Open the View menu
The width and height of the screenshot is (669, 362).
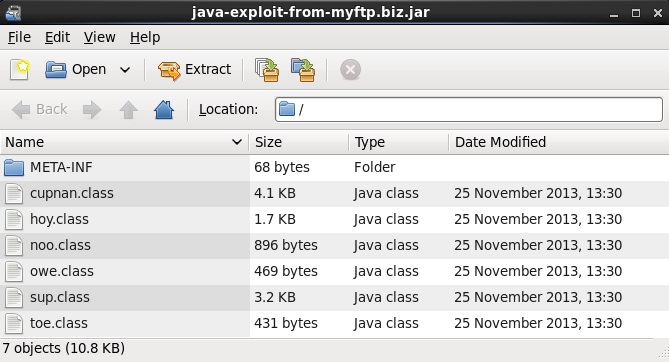[x=99, y=38]
